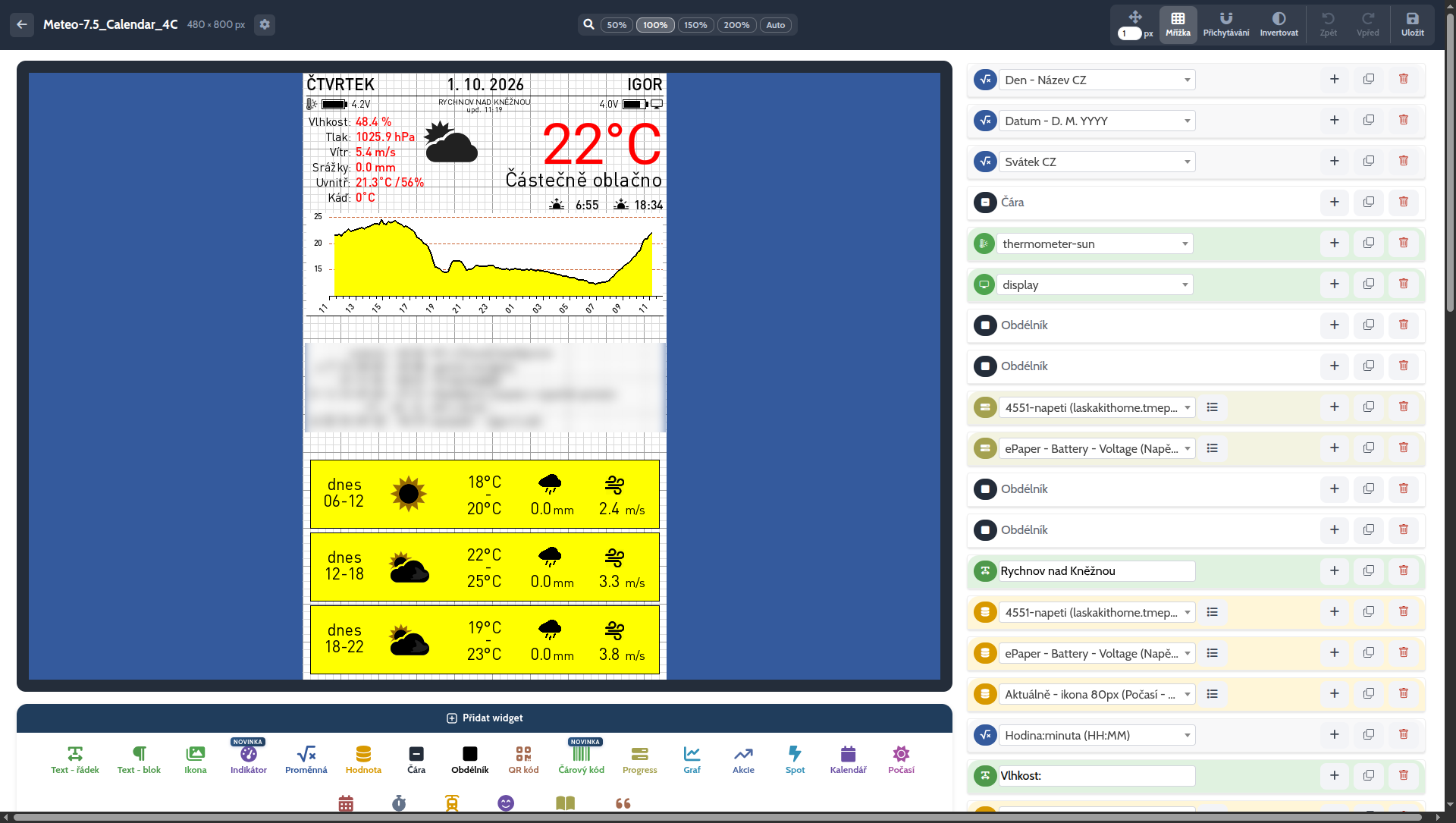Add a Hodnota widget

[x=363, y=759]
